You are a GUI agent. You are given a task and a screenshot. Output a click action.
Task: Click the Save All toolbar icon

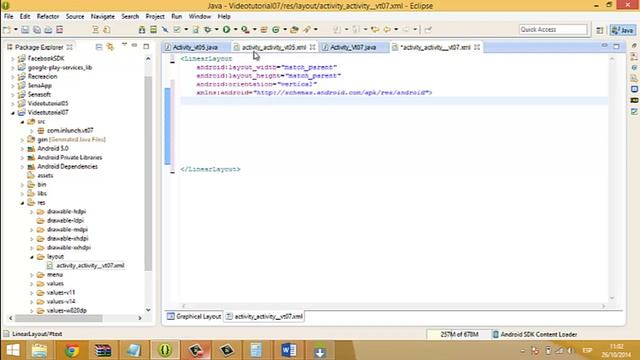pyautogui.click(x=37, y=29)
